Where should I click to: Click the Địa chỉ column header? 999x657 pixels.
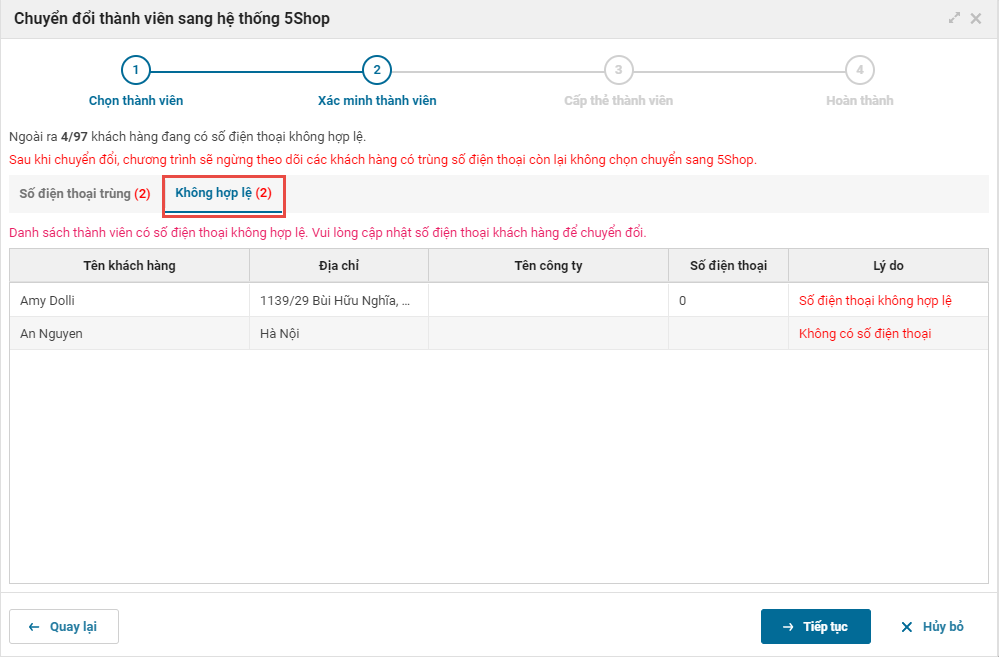[x=338, y=266]
